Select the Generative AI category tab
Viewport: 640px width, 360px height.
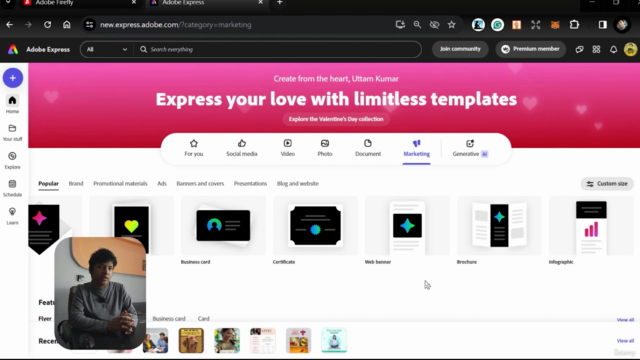[x=470, y=148]
